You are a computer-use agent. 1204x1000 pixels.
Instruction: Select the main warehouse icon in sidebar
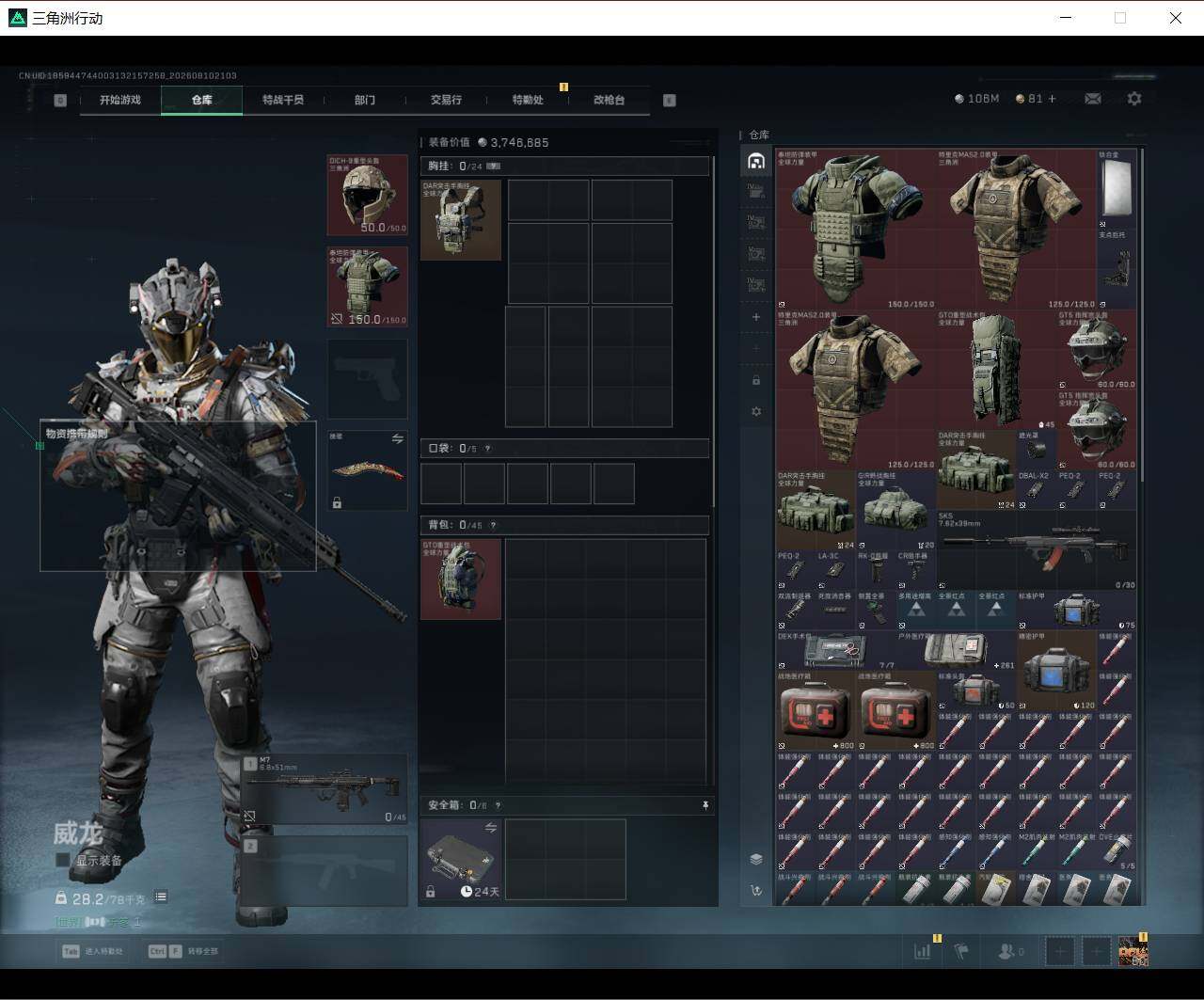click(756, 161)
